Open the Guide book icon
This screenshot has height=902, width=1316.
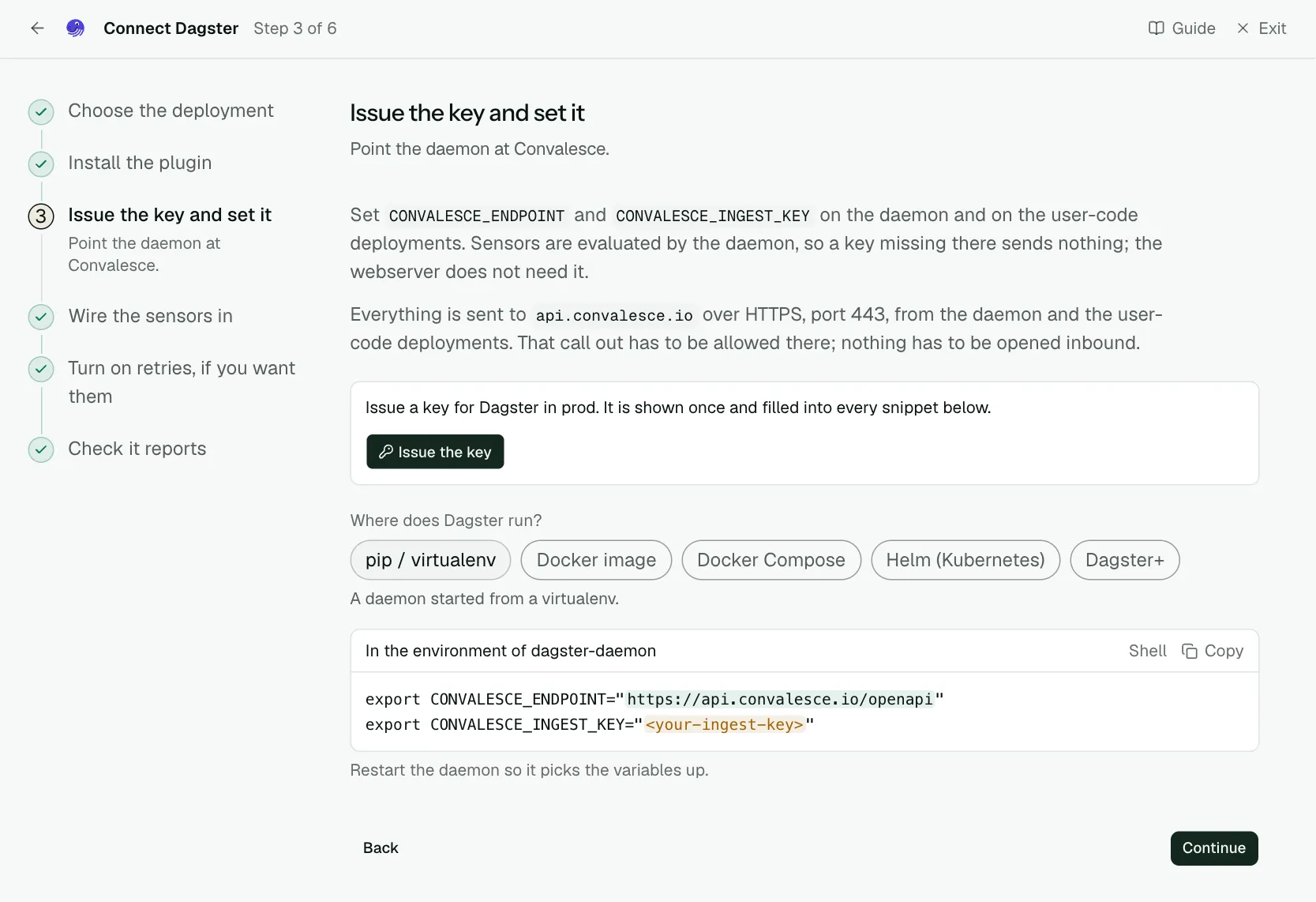click(1156, 28)
